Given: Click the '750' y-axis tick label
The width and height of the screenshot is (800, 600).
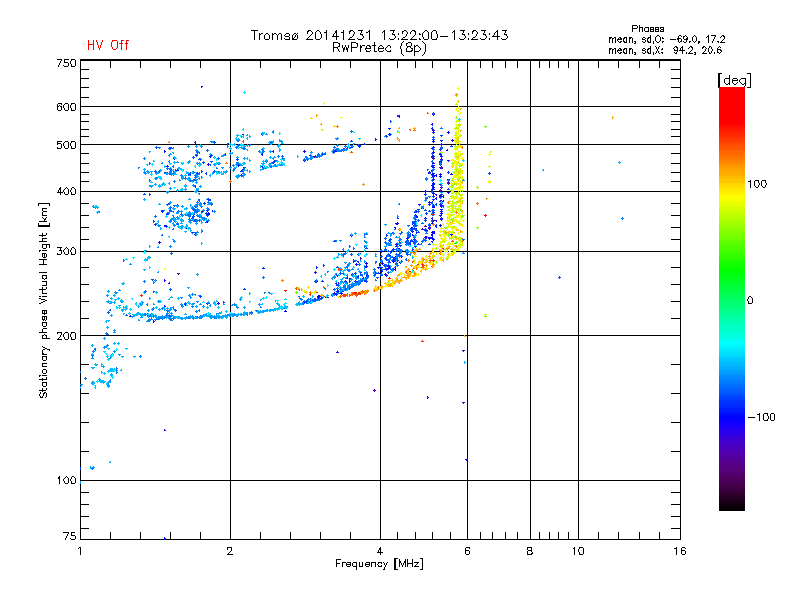Looking at the screenshot, I should pos(66,63).
